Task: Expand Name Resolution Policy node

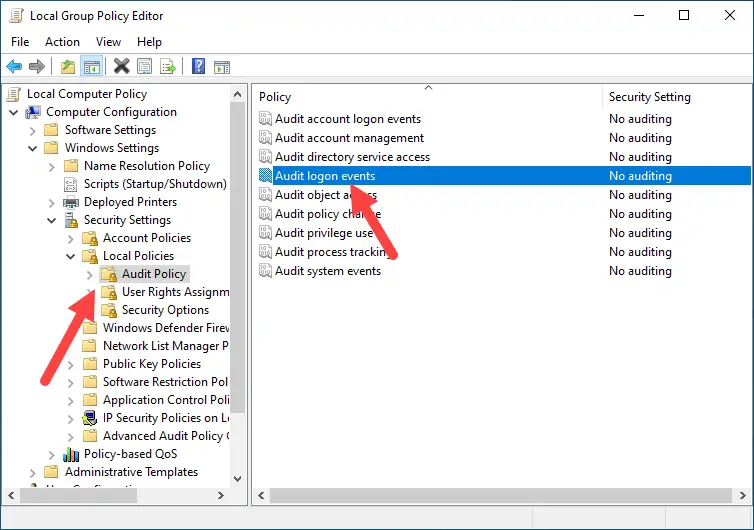Action: 51,166
